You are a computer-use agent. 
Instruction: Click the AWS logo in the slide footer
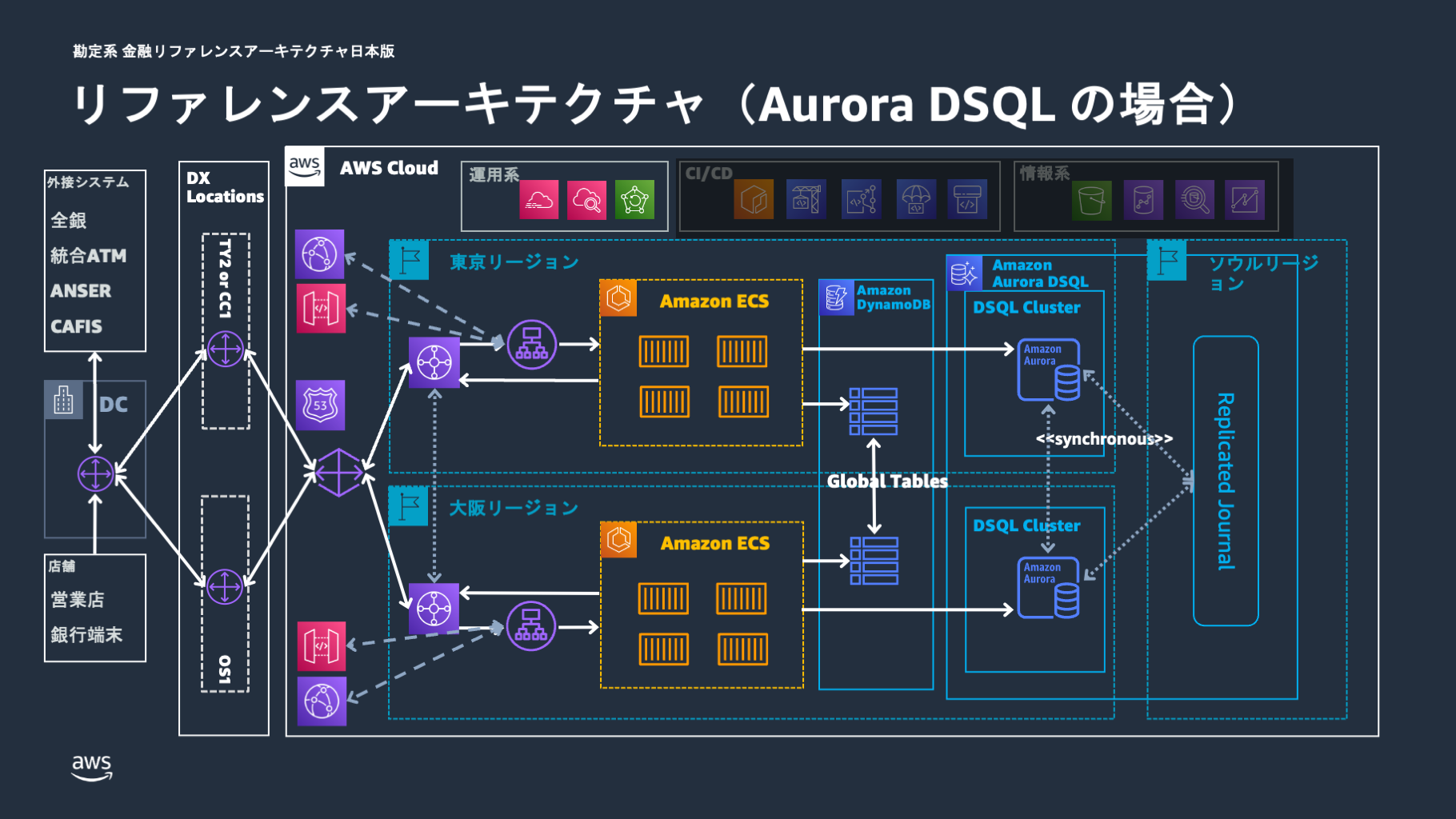point(92,767)
